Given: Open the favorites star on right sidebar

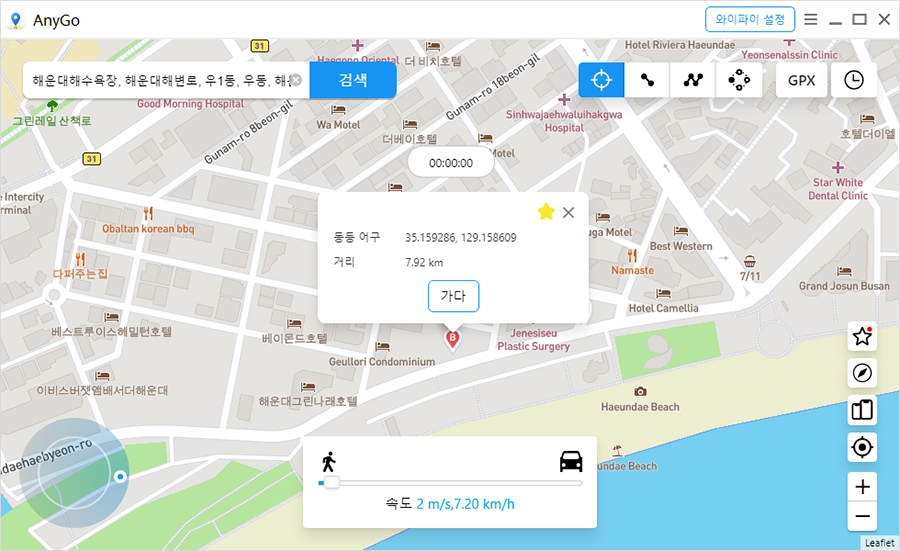Looking at the screenshot, I should (862, 337).
